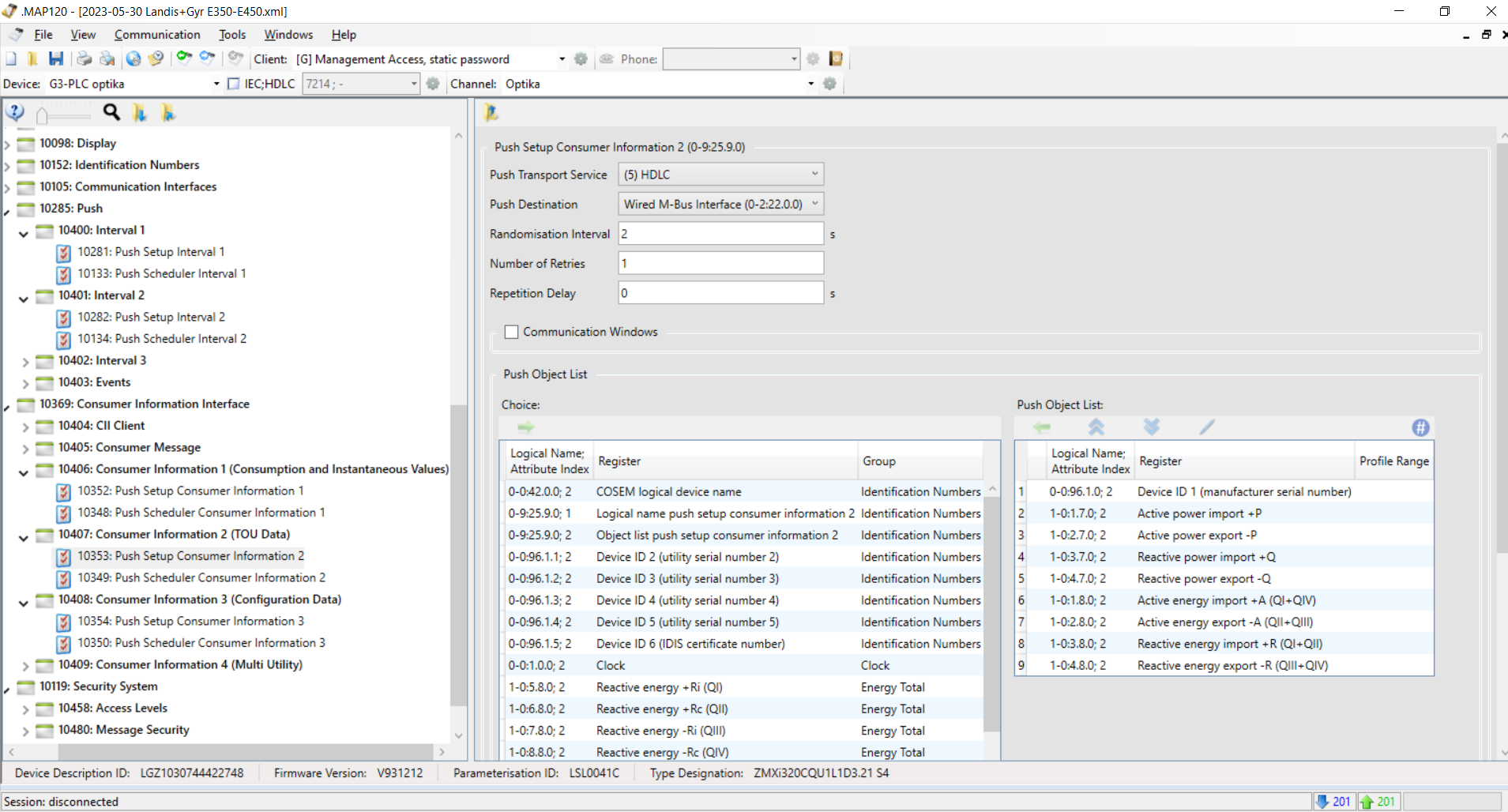This screenshot has width=1508, height=812.
Task: Click the Save floppy disk icon
Action: pos(55,59)
